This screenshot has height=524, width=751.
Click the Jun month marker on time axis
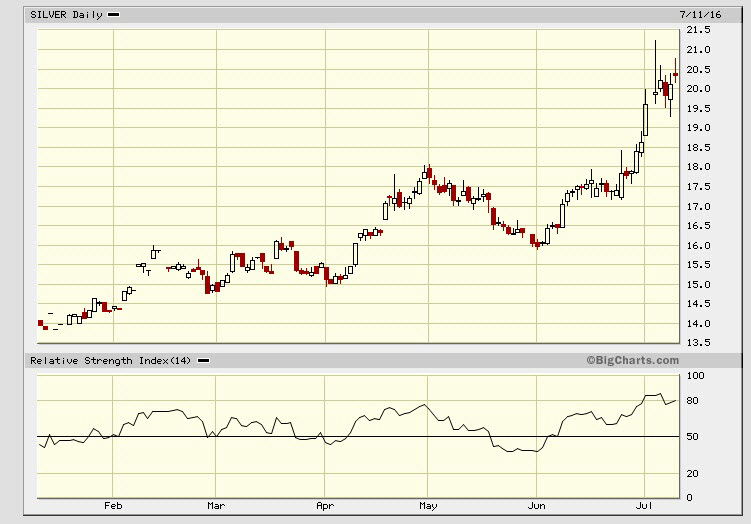click(537, 507)
